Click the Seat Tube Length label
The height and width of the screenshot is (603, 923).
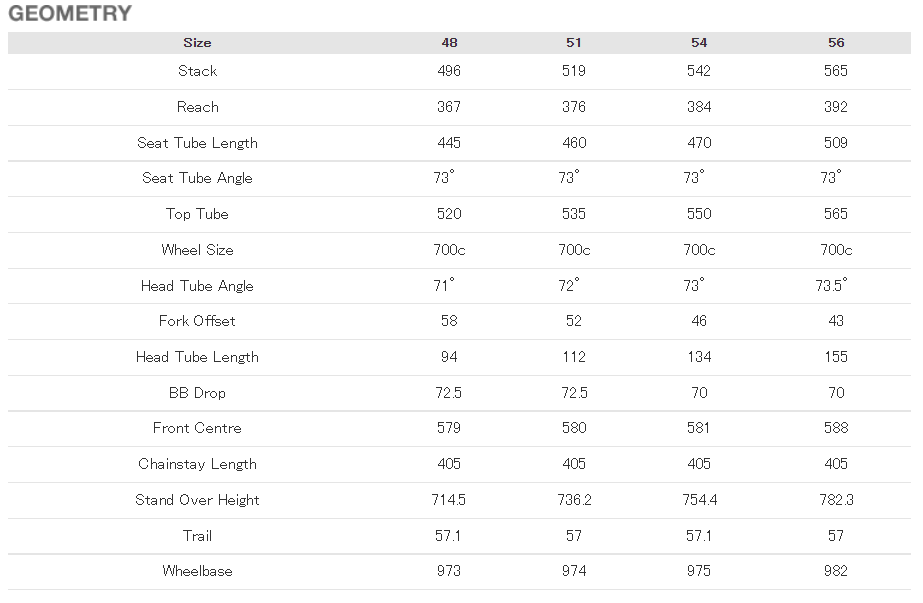click(x=197, y=143)
